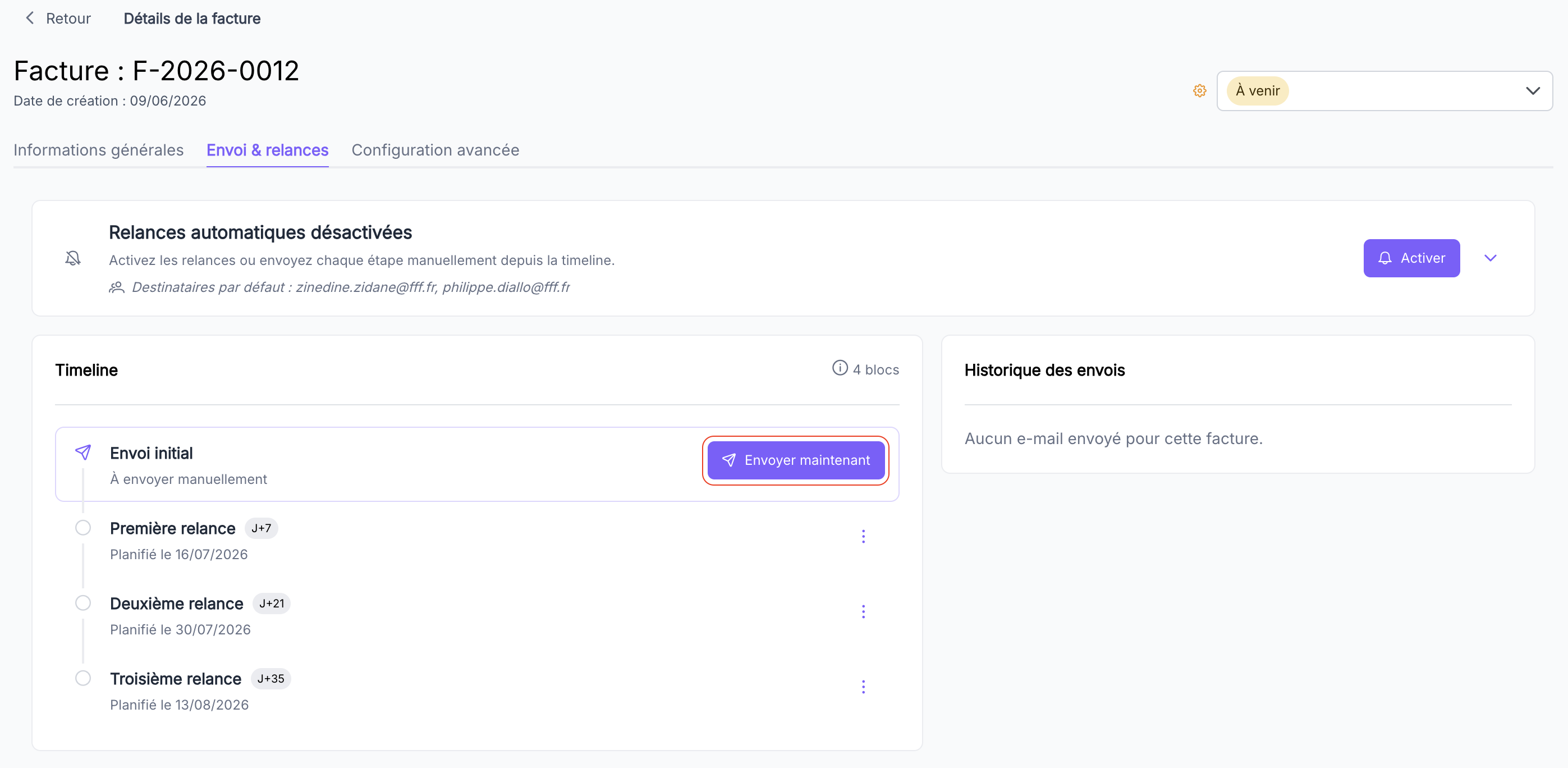Switch to Informations générales tab
Image resolution: width=1568 pixels, height=768 pixels.
tap(99, 150)
